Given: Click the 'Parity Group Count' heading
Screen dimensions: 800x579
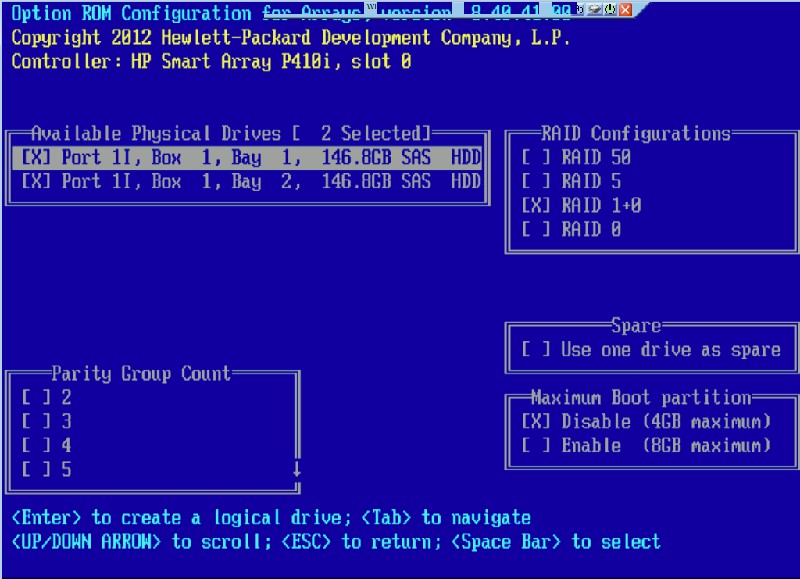Looking at the screenshot, I should 141,374.
